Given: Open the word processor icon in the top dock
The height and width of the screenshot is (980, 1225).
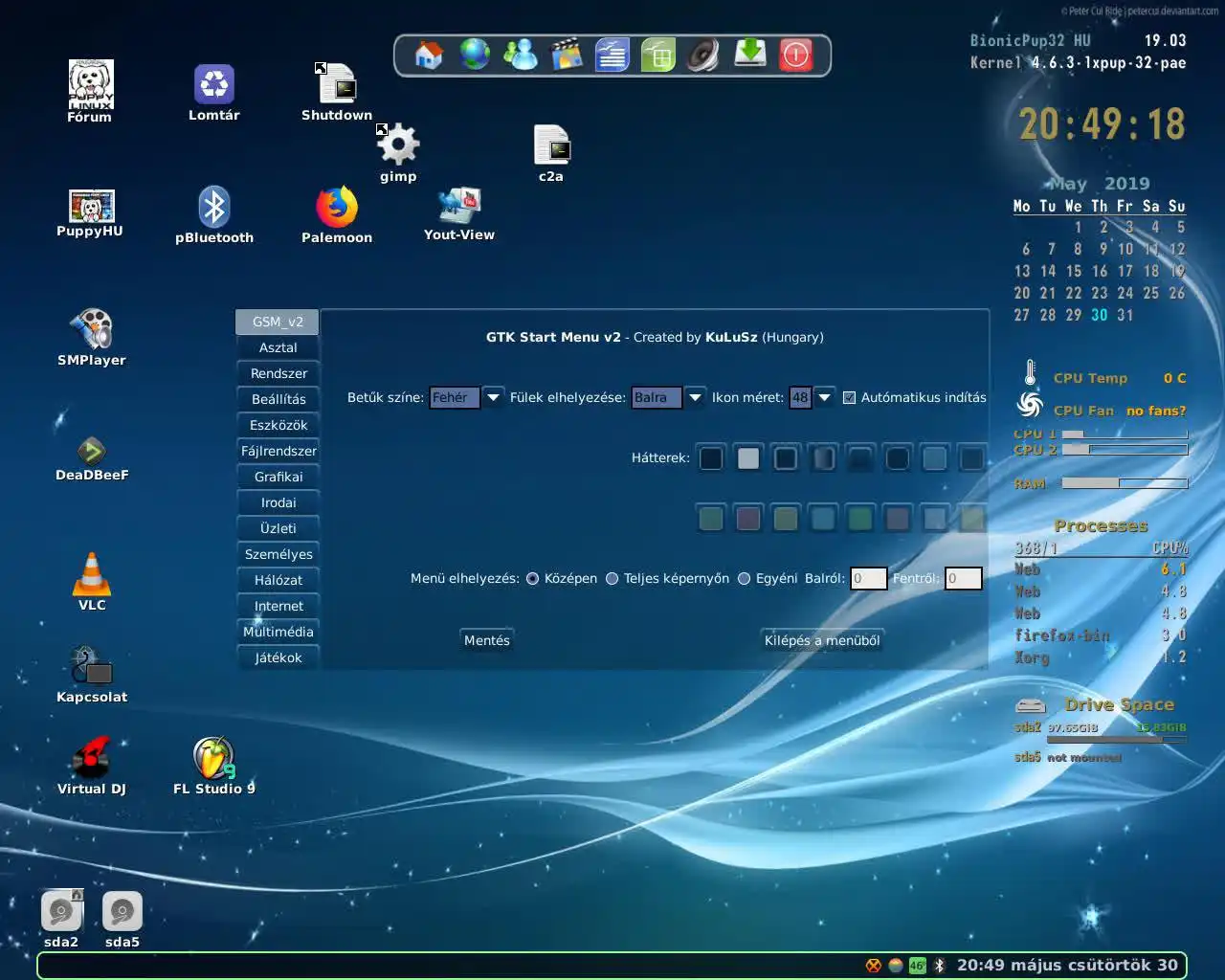Looking at the screenshot, I should click(x=612, y=55).
